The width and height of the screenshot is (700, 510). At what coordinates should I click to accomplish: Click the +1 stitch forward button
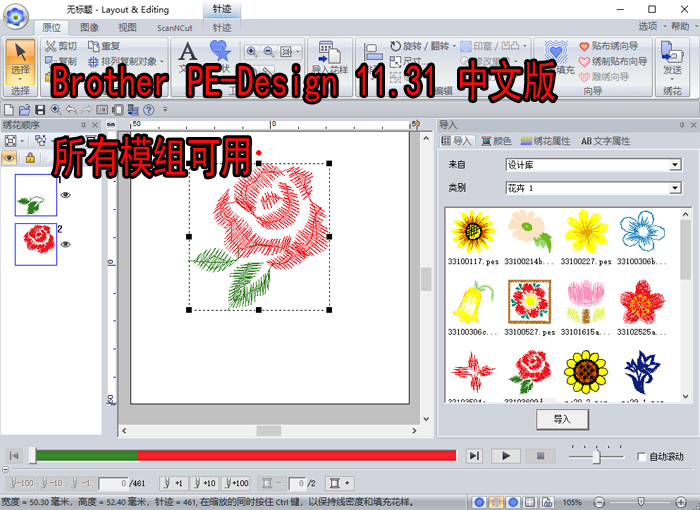(174, 483)
